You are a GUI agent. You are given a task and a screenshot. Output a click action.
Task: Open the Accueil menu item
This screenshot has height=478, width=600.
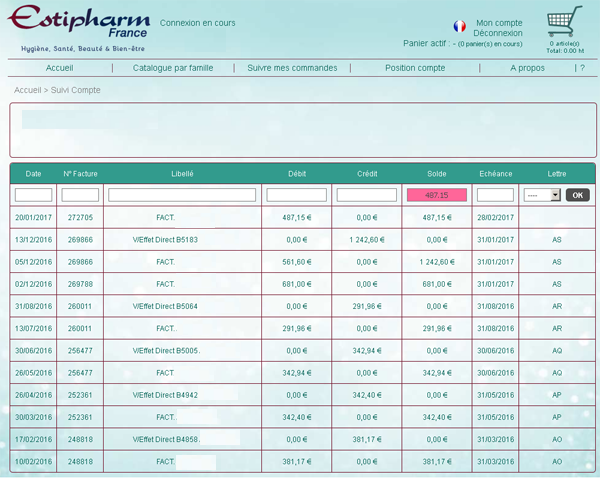pyautogui.click(x=59, y=68)
